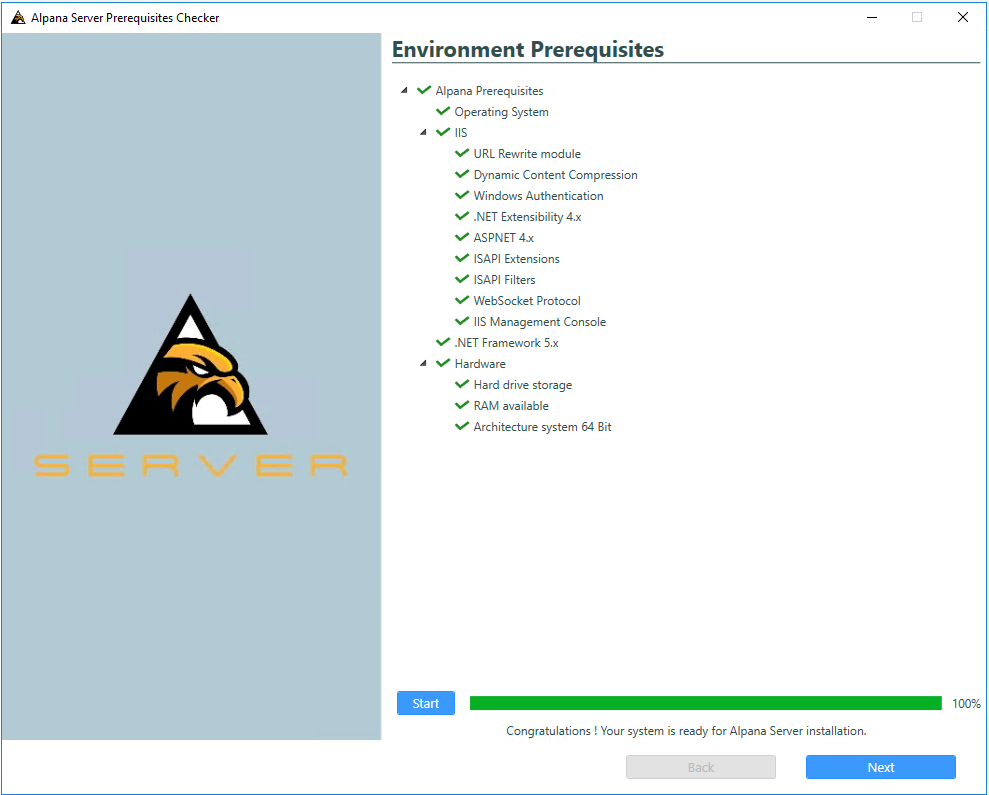
Task: Click the 100% progress label
Action: point(966,704)
